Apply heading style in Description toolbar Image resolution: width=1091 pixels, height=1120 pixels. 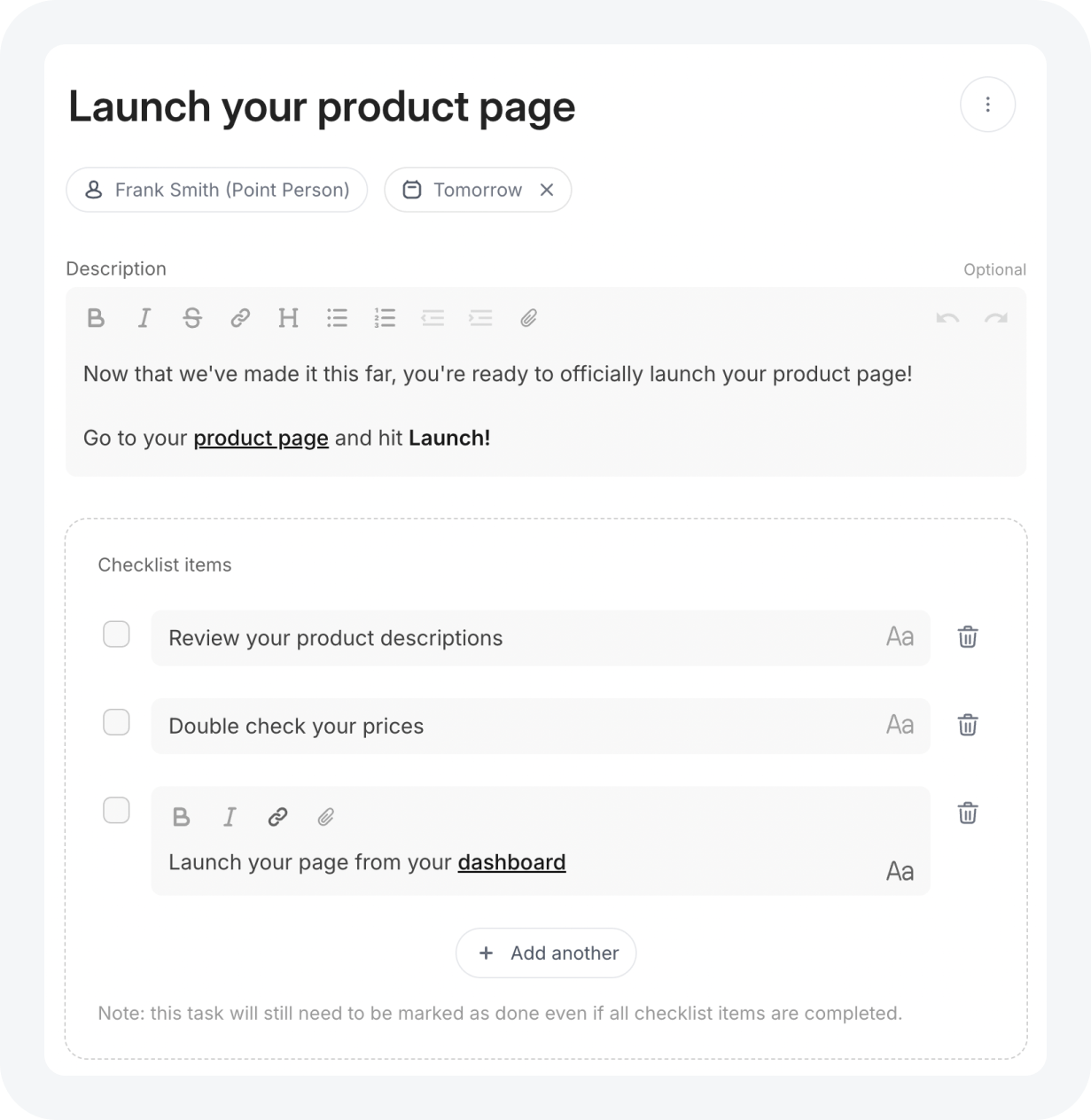[288, 318]
